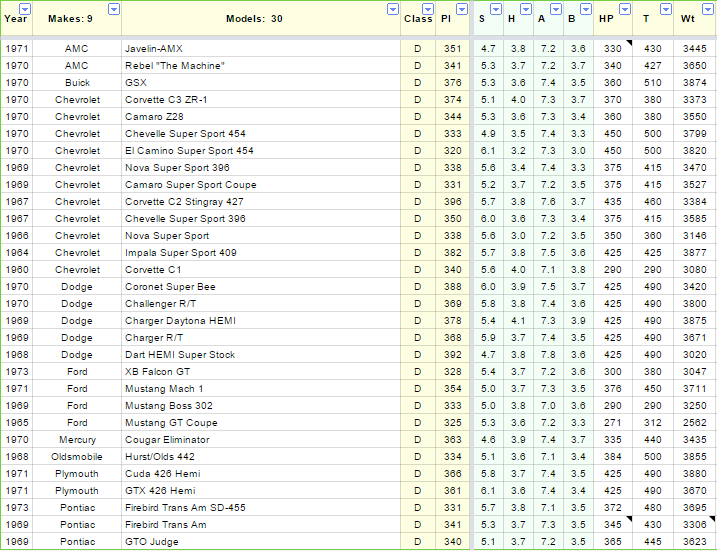Select the 'Challenger R/T' cell

261,304
